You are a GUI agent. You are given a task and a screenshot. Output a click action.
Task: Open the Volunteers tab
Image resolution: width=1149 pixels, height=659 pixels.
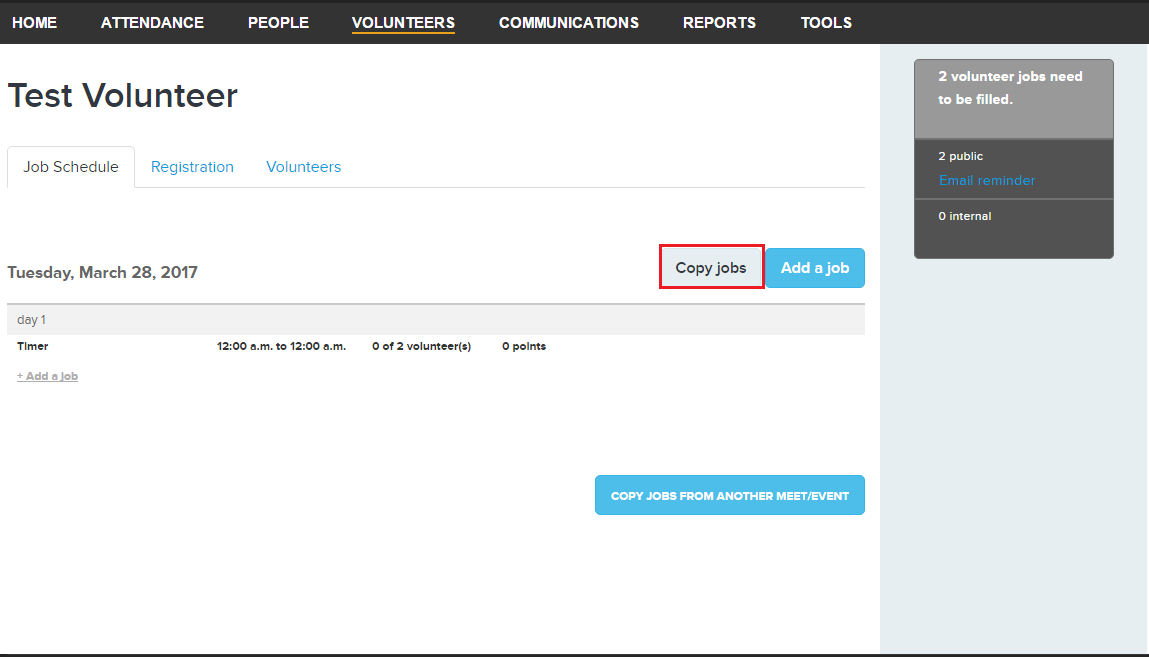pos(303,167)
